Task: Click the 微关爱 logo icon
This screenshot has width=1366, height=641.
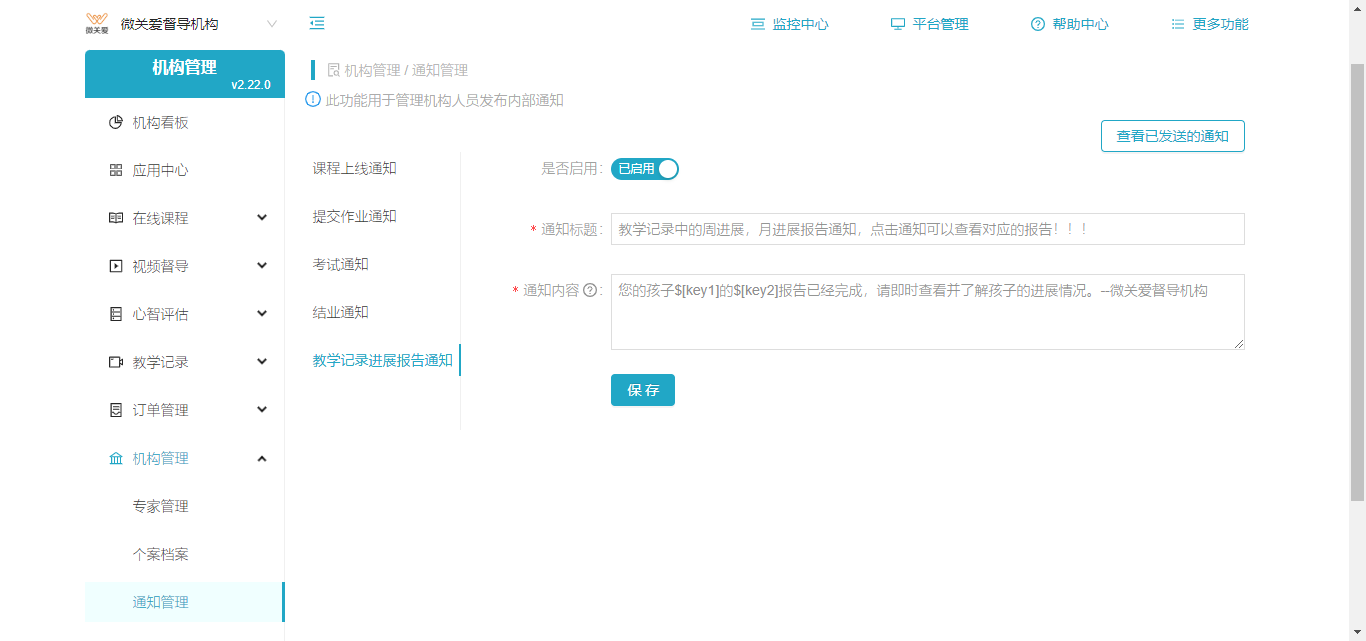Action: pyautogui.click(x=97, y=24)
